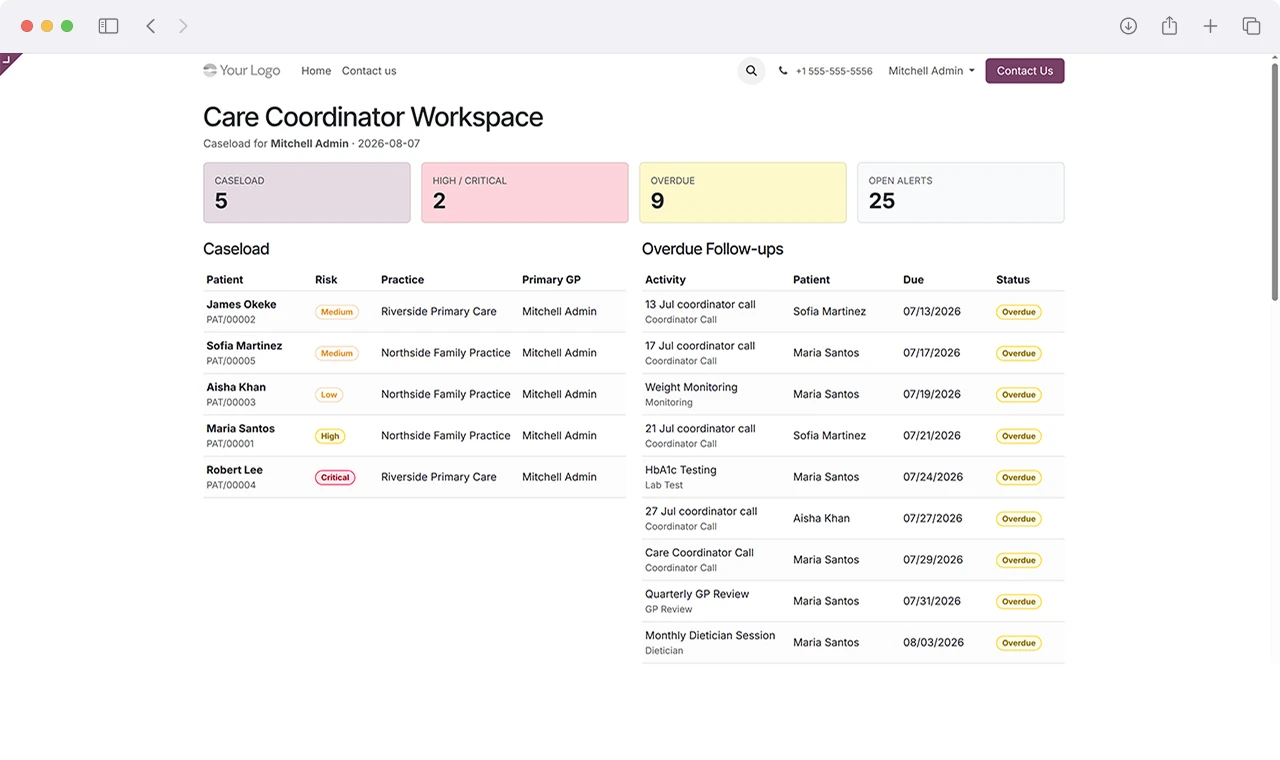Click the phone icon beside +1 555-555-5556
The image size is (1280, 760).
(783, 71)
